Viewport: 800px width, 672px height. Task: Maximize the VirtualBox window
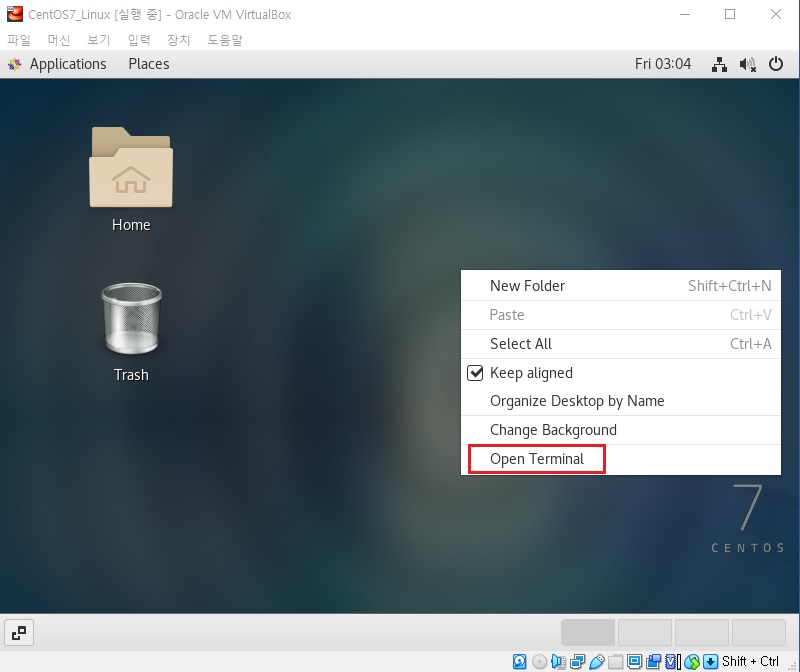tap(730, 14)
